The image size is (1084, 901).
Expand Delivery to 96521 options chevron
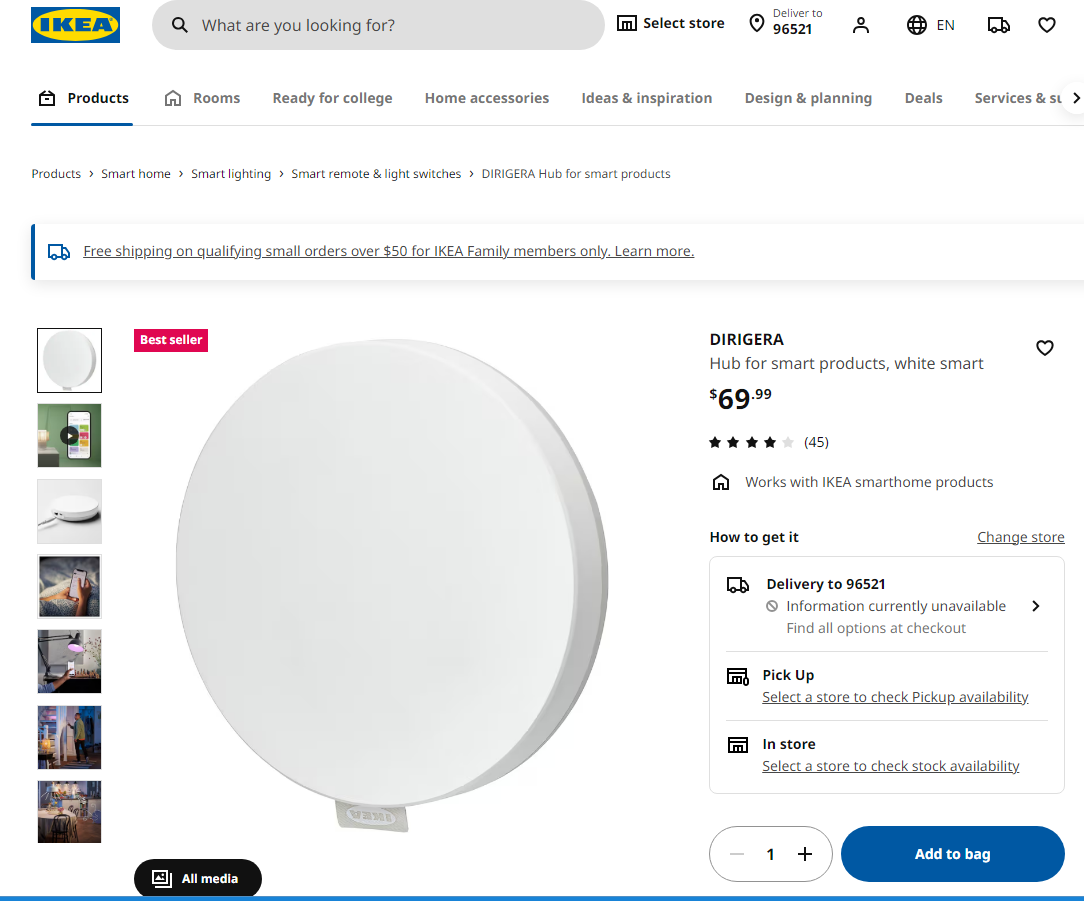pos(1035,606)
